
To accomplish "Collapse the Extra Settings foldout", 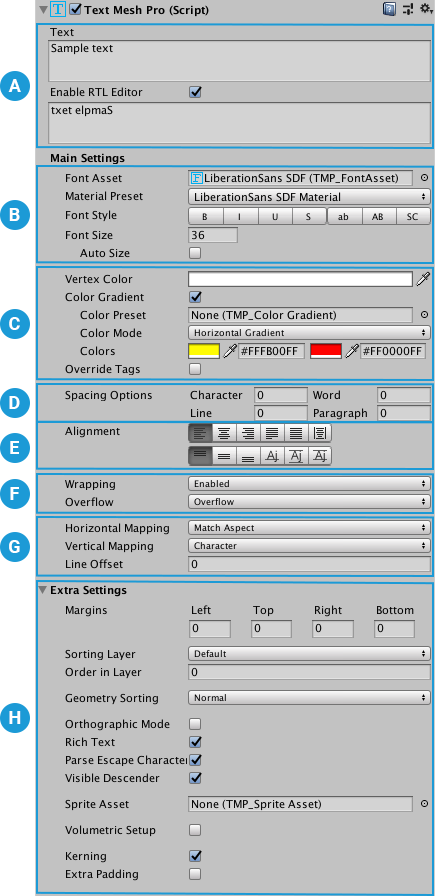I will tap(42, 590).
